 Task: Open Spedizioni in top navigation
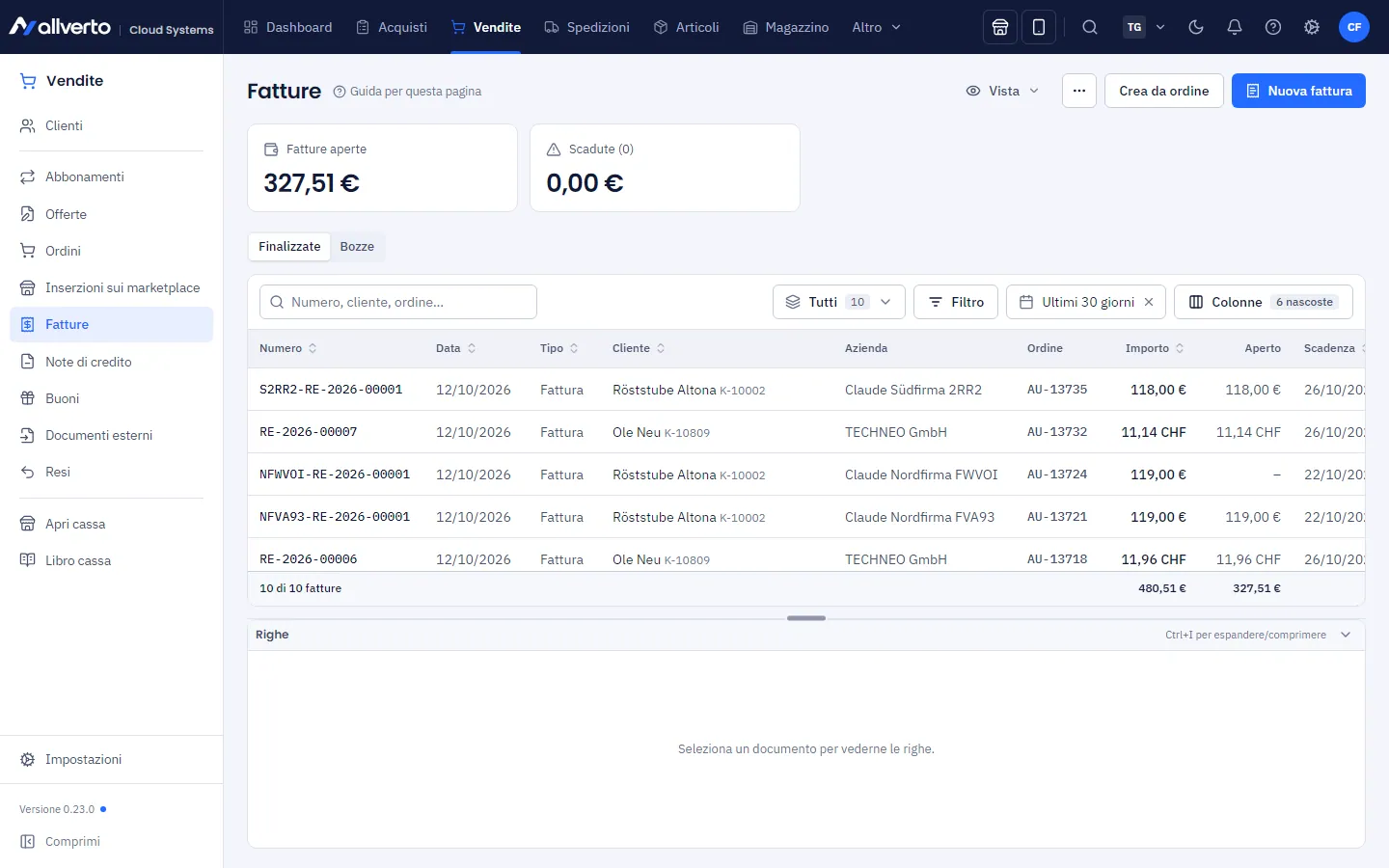pos(586,27)
